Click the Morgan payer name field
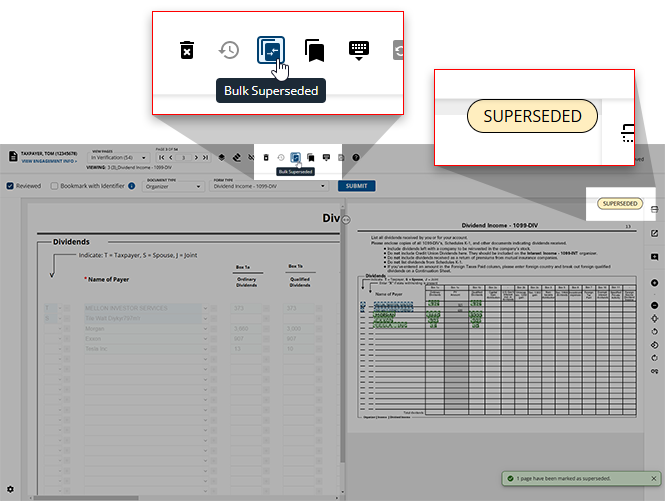The image size is (665, 501). 142,328
